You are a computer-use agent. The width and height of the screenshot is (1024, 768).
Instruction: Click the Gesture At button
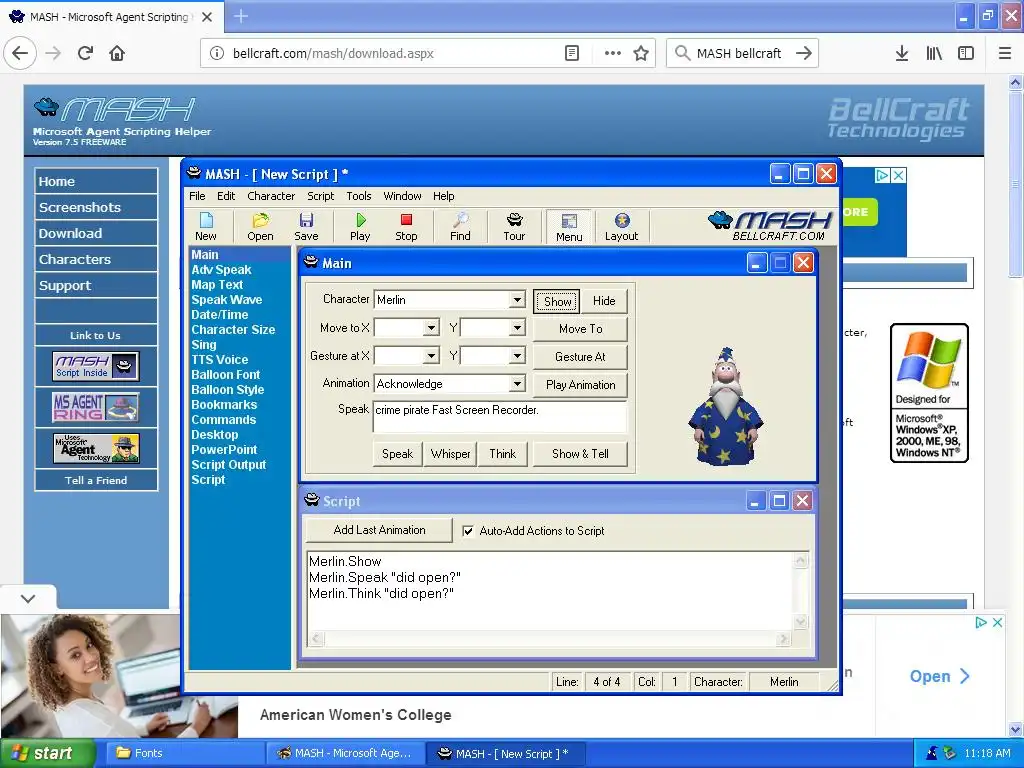pyautogui.click(x=581, y=357)
